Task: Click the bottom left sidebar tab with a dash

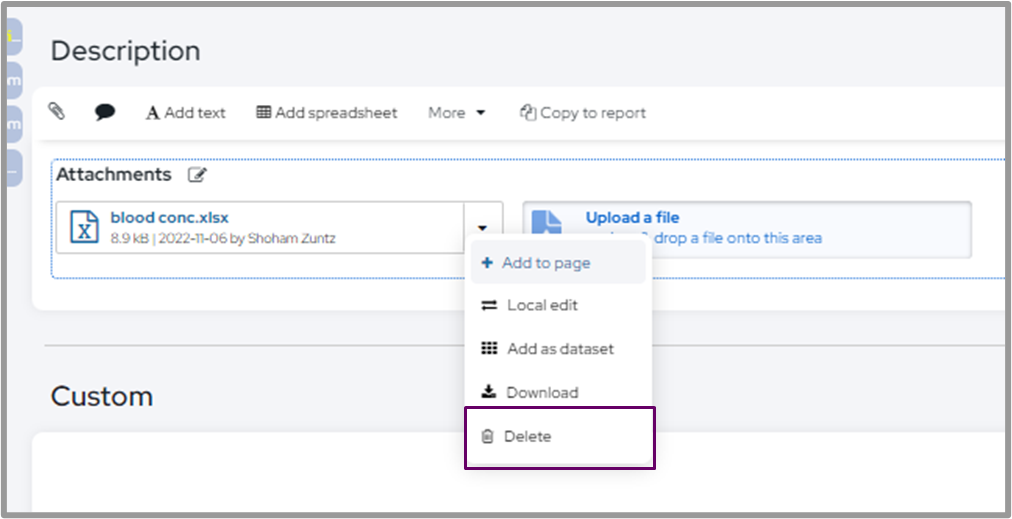Action: click(13, 168)
